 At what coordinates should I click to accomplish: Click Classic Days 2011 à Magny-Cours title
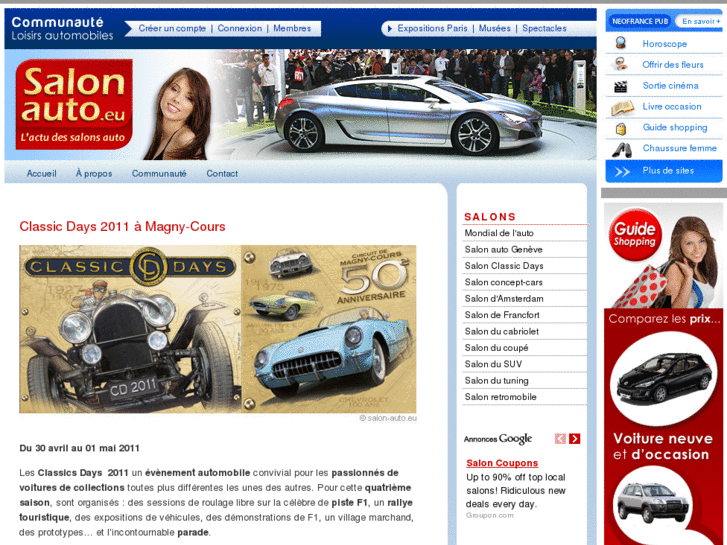[x=122, y=226]
